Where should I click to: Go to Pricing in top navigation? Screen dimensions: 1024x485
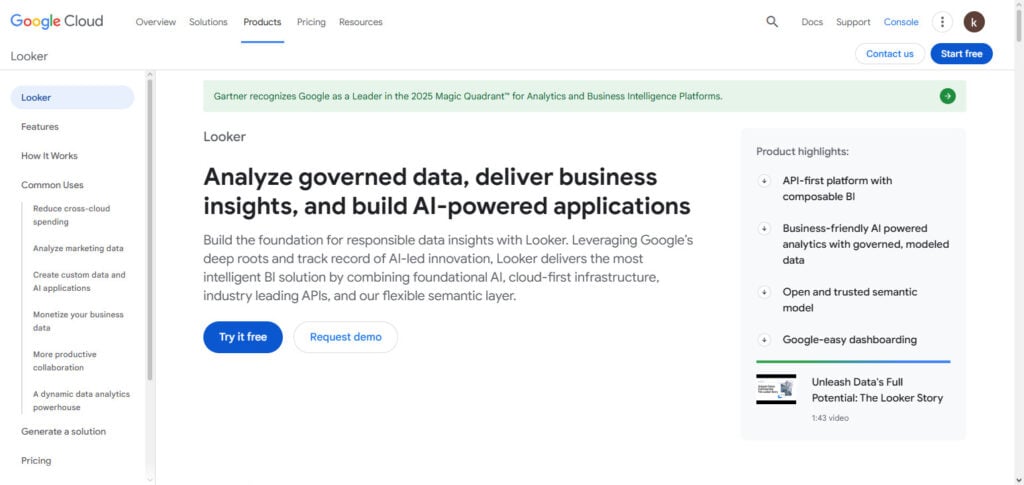[x=311, y=22]
